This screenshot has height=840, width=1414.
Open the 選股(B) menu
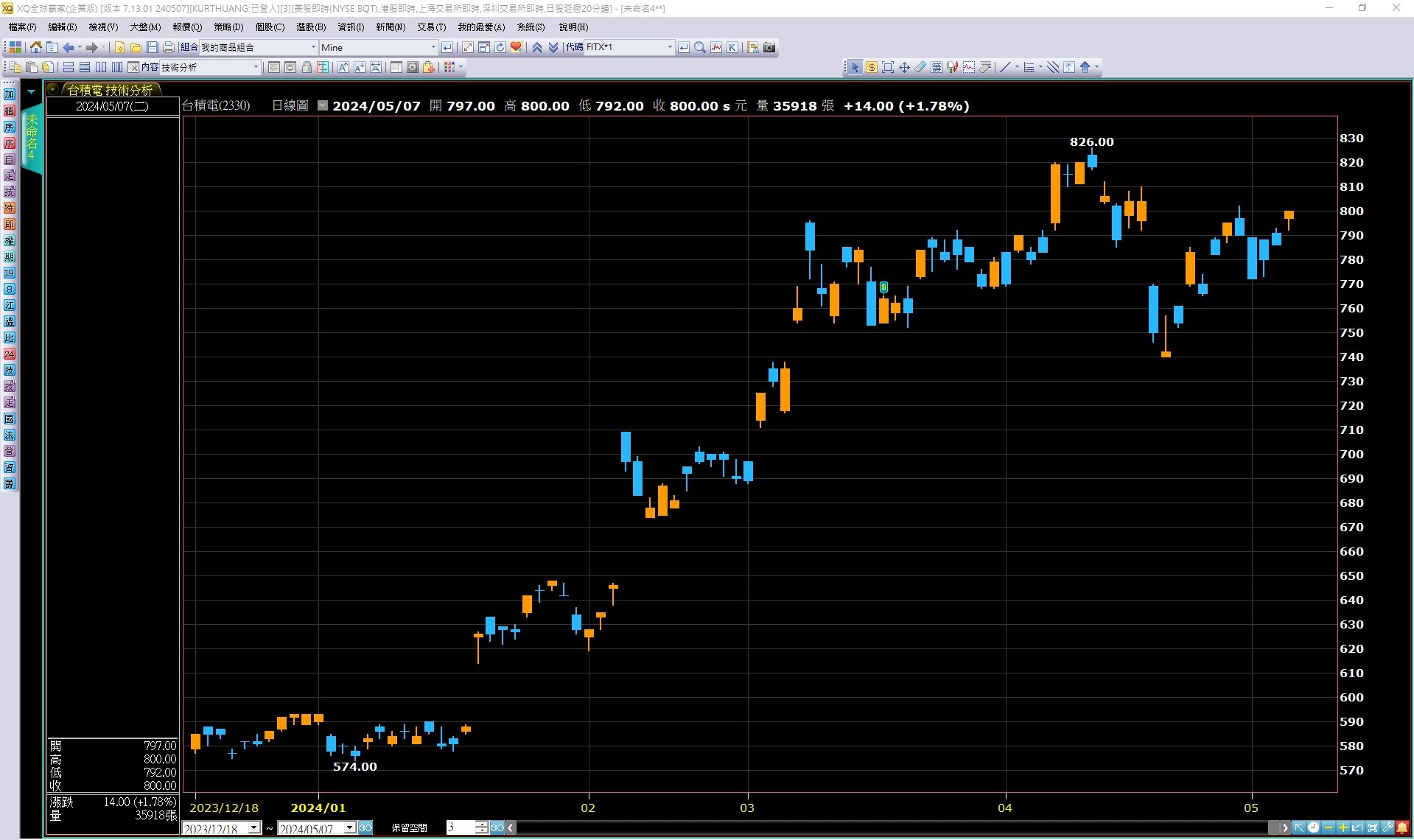tap(310, 27)
